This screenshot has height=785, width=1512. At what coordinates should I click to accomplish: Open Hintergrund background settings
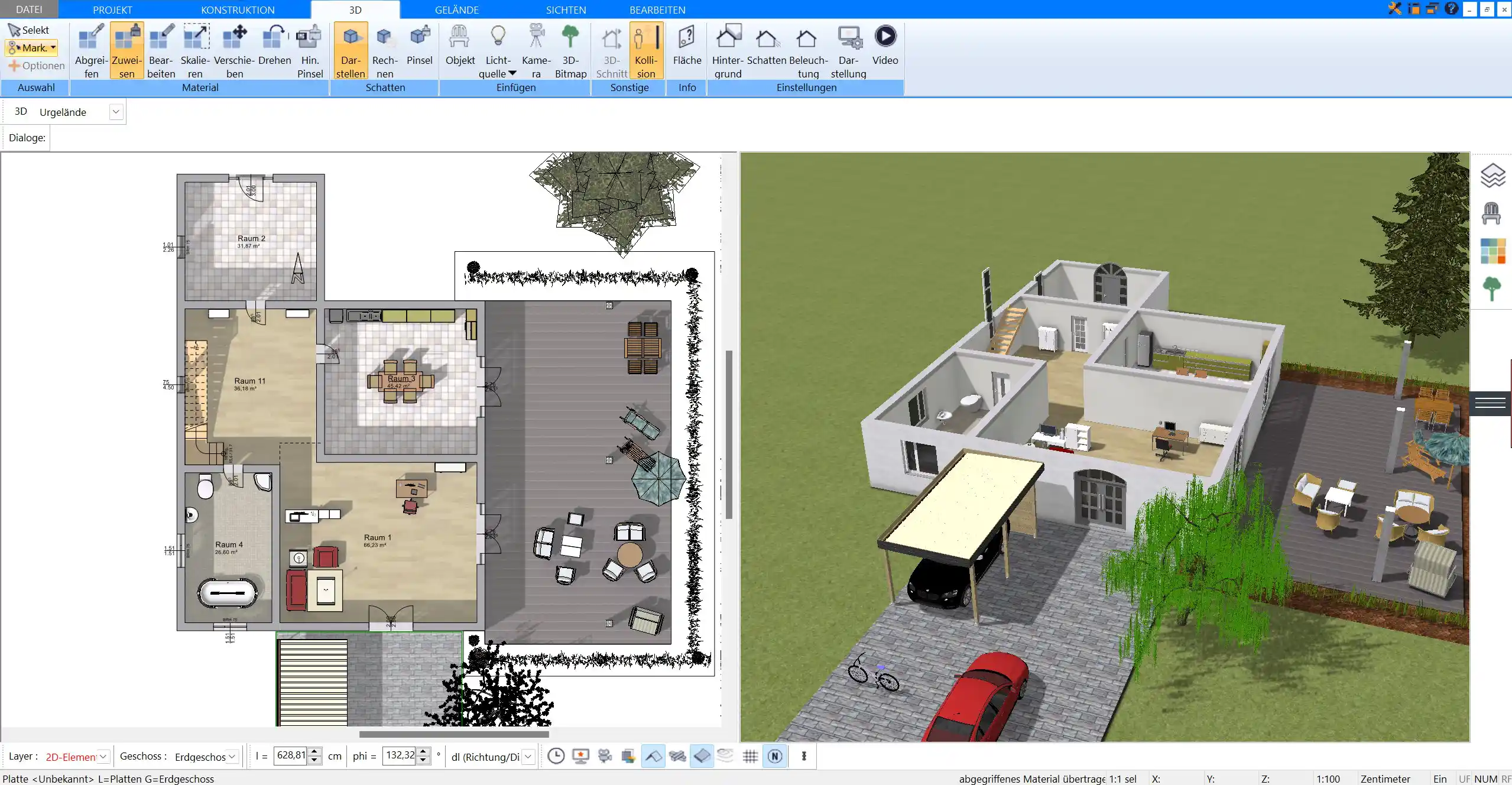728,51
